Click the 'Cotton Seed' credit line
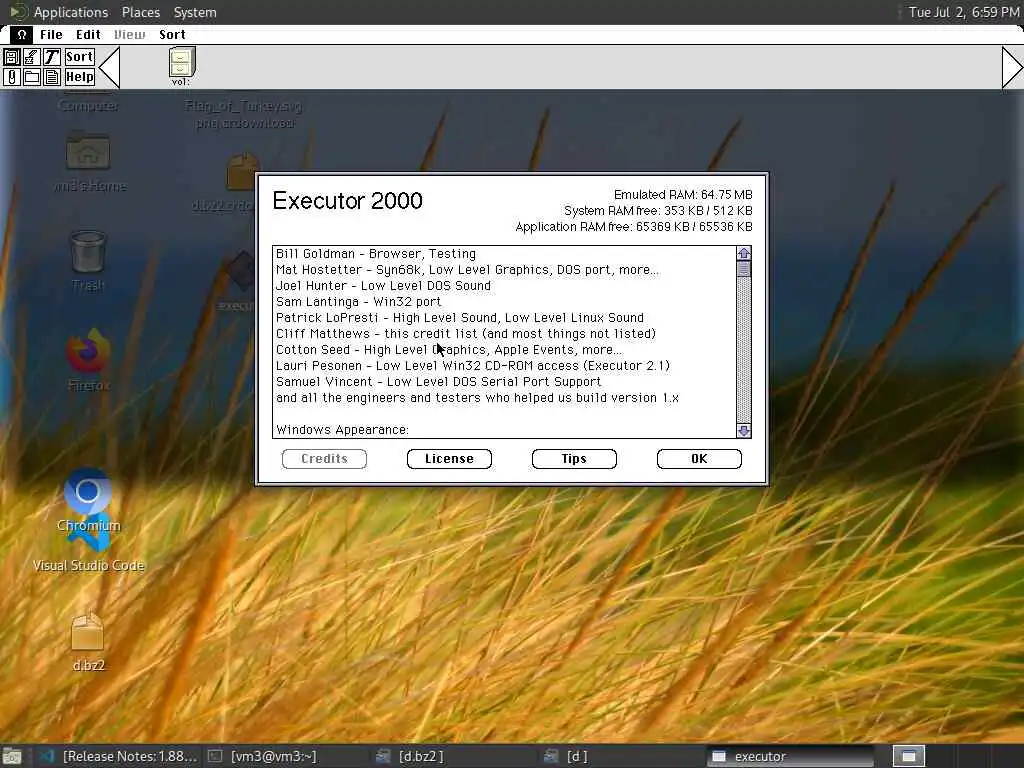The height and width of the screenshot is (768, 1024). pos(449,349)
